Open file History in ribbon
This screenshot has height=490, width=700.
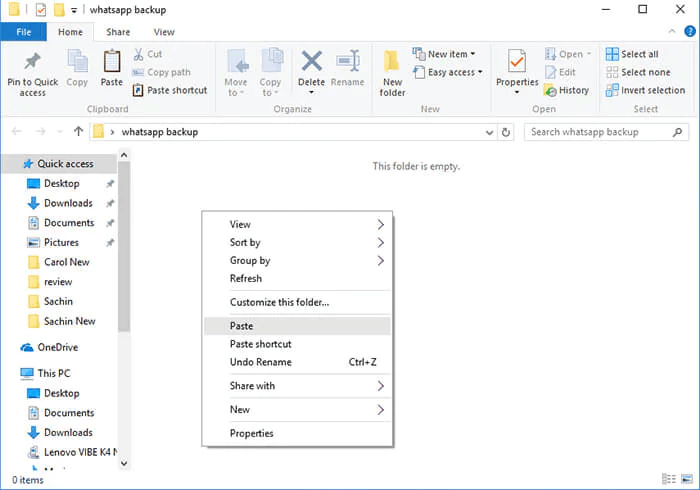(567, 90)
